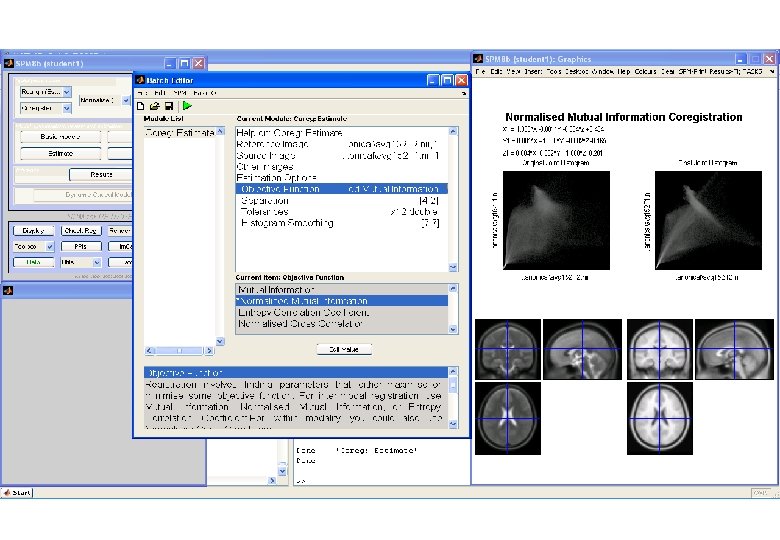
Task: Click the right-side axial brain slice
Action: click(660, 418)
